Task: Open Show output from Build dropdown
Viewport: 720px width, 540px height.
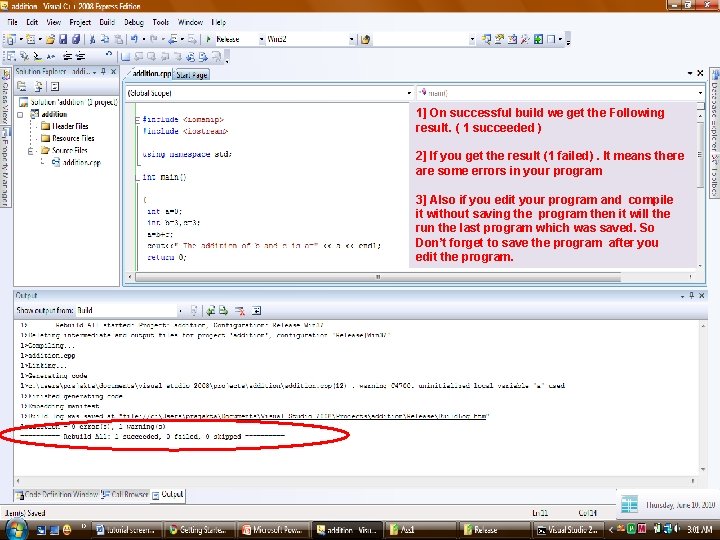Action: 180,311
